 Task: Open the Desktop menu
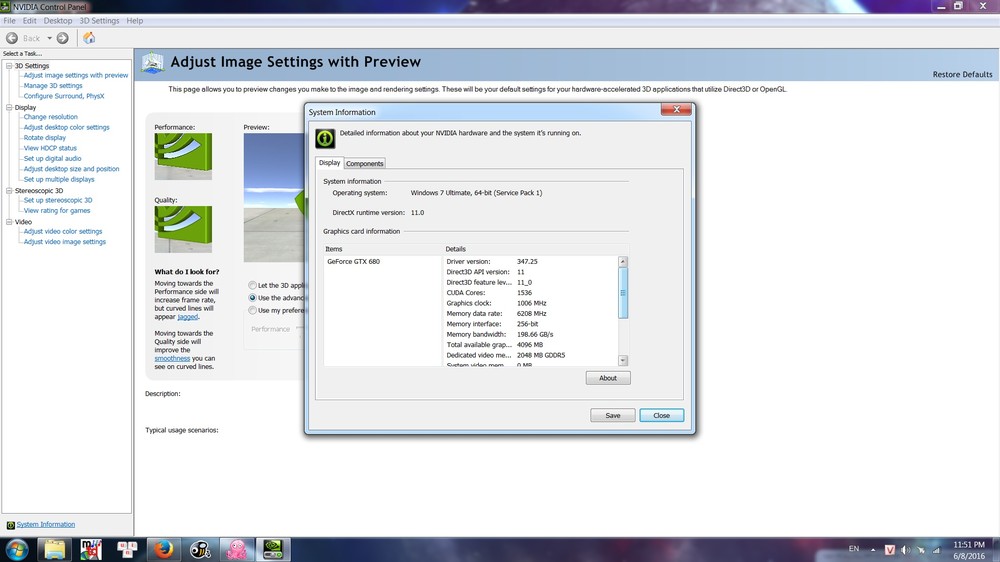coord(58,20)
